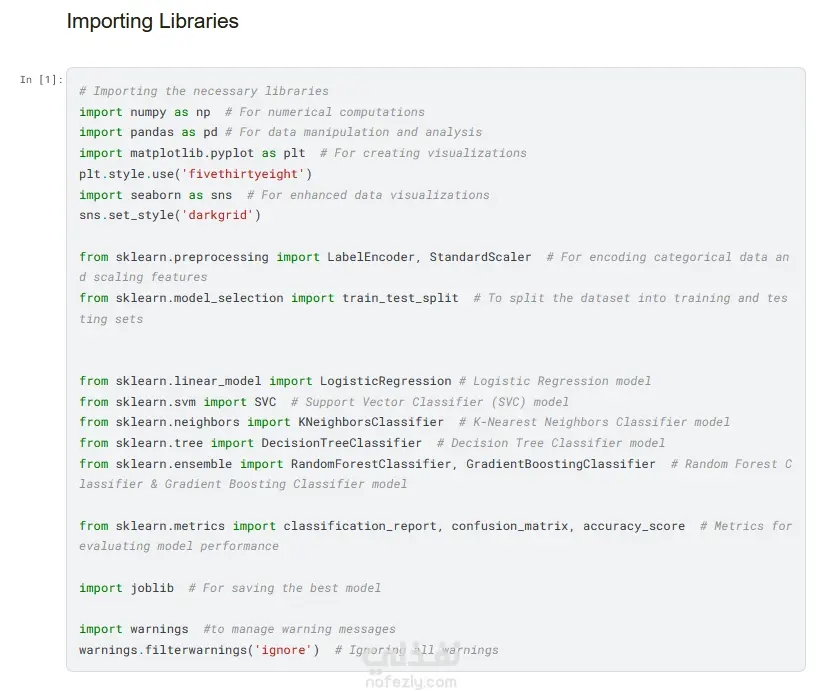Click the StandardScaler import name
Screen dimensions: 821x691
click(480, 257)
